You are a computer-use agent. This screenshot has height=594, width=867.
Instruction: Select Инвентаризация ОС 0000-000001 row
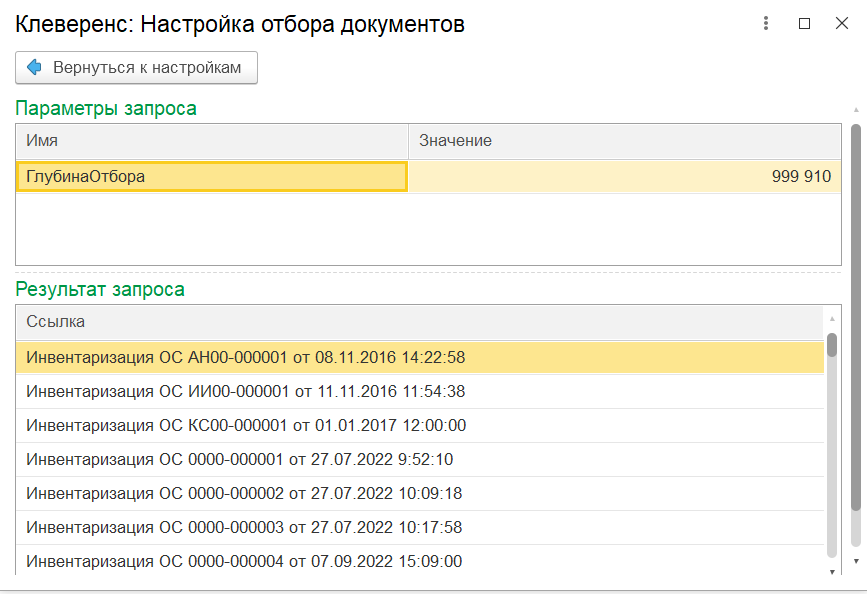420,460
